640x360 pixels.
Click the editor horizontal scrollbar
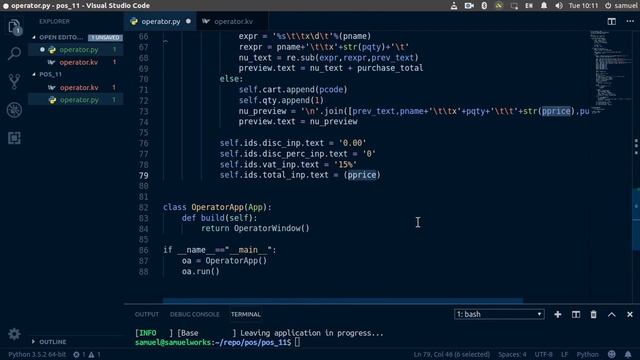point(343,301)
